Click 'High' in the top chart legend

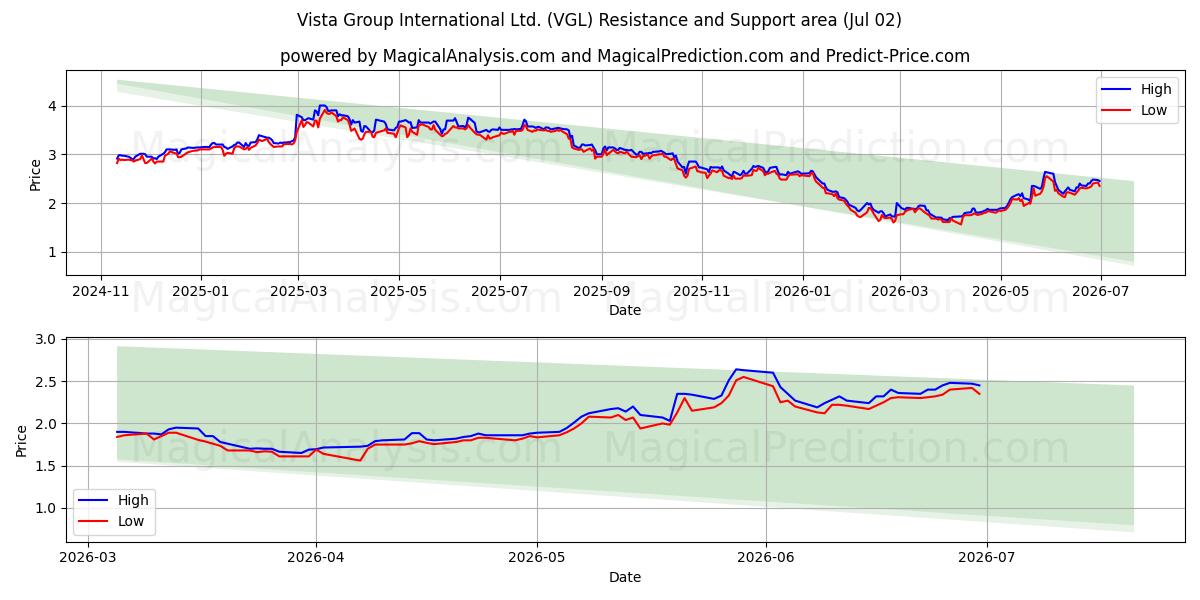coord(1156,89)
